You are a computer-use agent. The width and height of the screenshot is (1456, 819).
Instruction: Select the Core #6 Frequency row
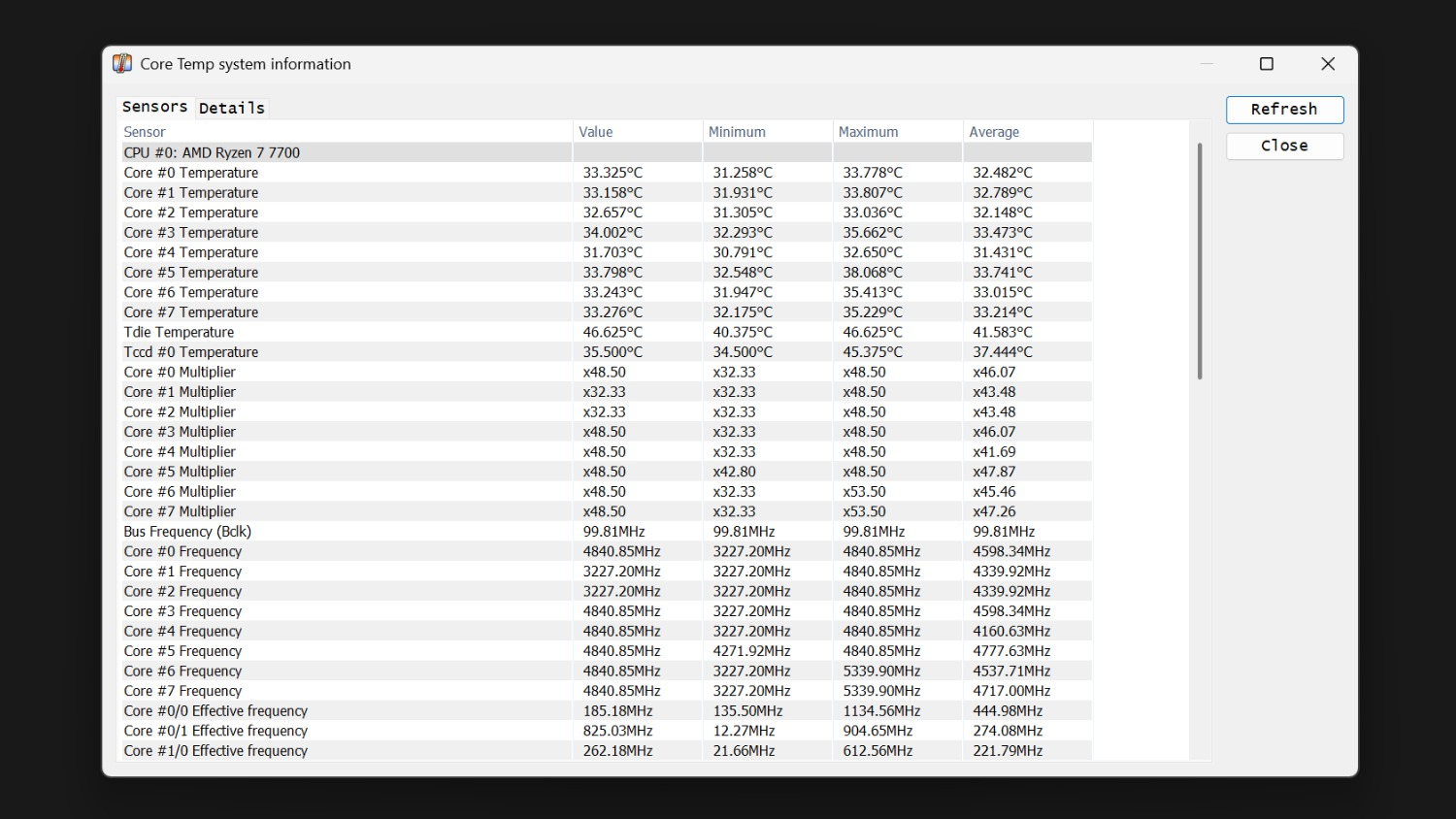coord(606,671)
